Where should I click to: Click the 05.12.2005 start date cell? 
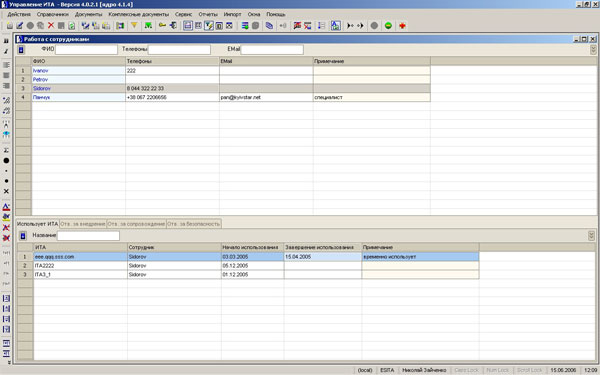coord(253,266)
